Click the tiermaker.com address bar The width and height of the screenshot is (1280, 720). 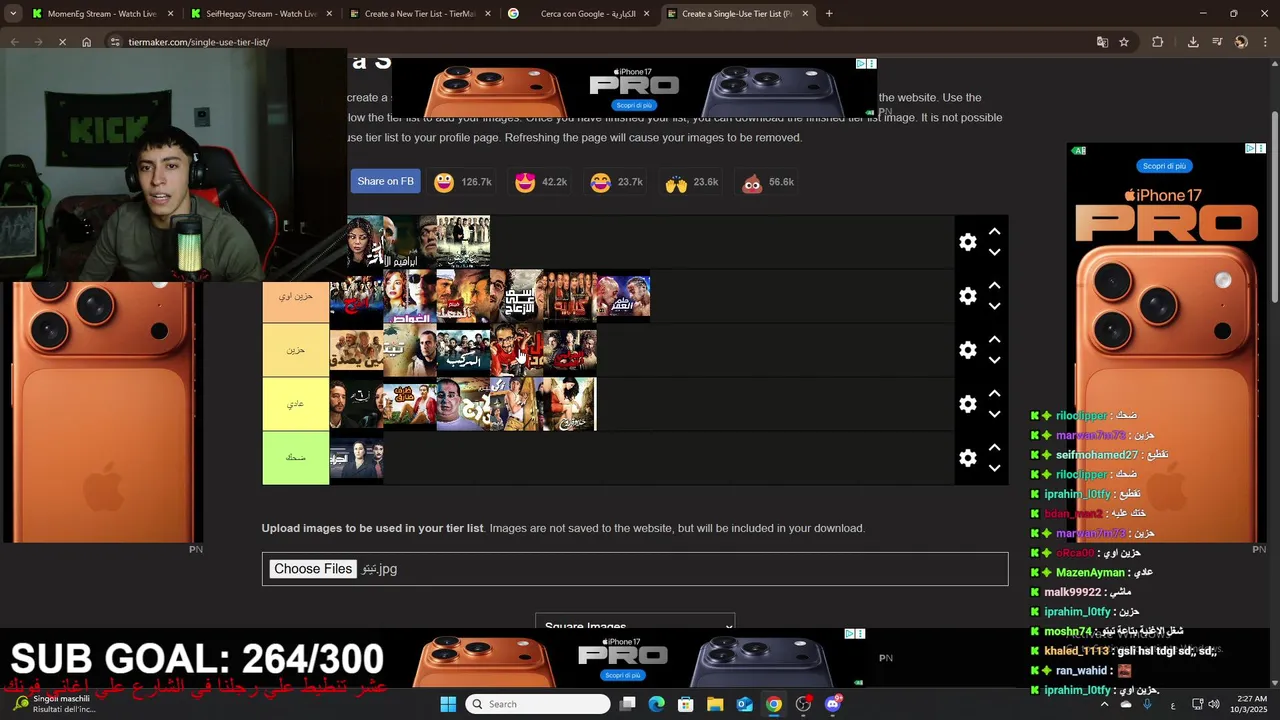coord(600,42)
